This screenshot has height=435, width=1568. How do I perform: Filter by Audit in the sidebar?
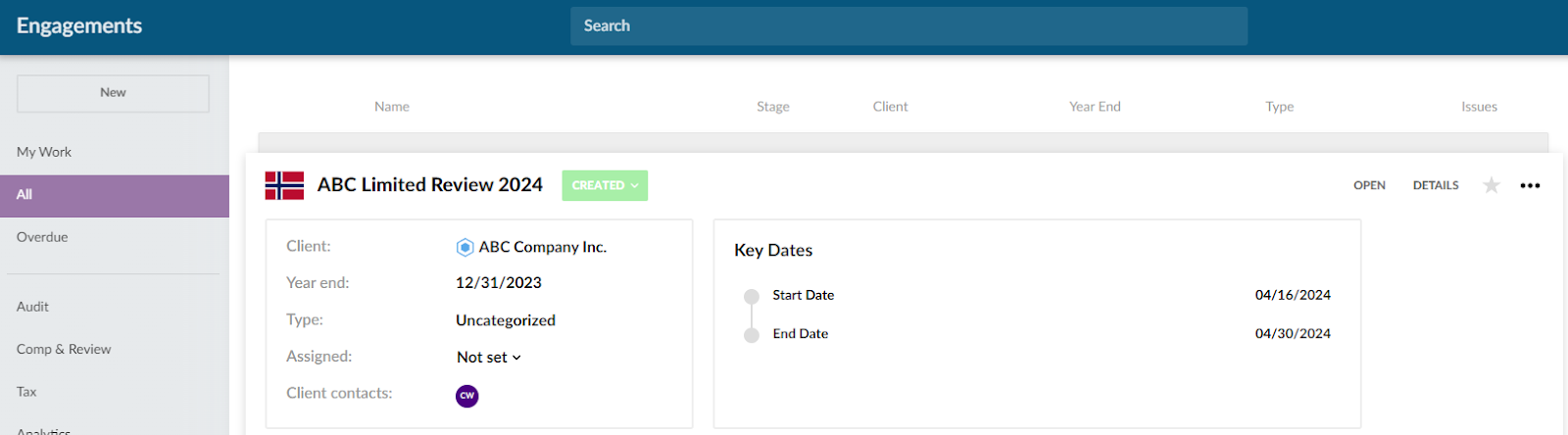point(32,307)
